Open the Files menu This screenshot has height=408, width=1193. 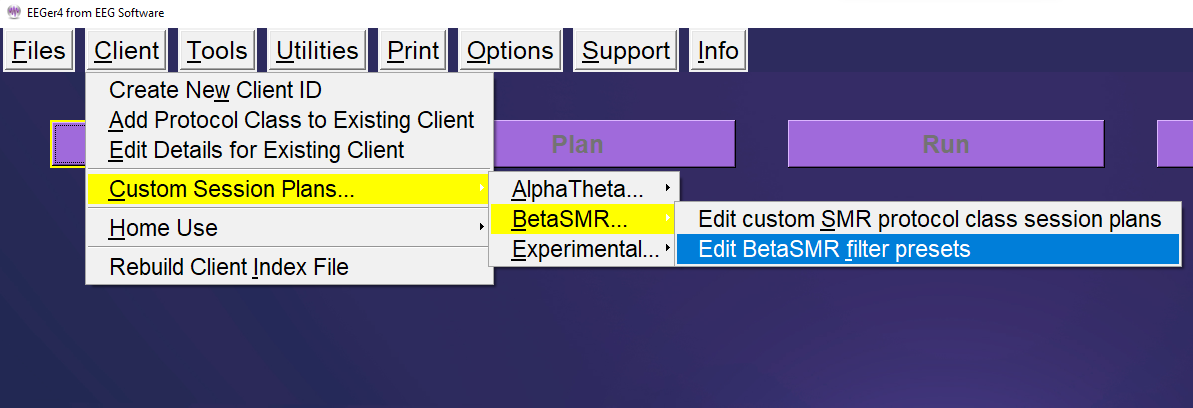(x=39, y=51)
